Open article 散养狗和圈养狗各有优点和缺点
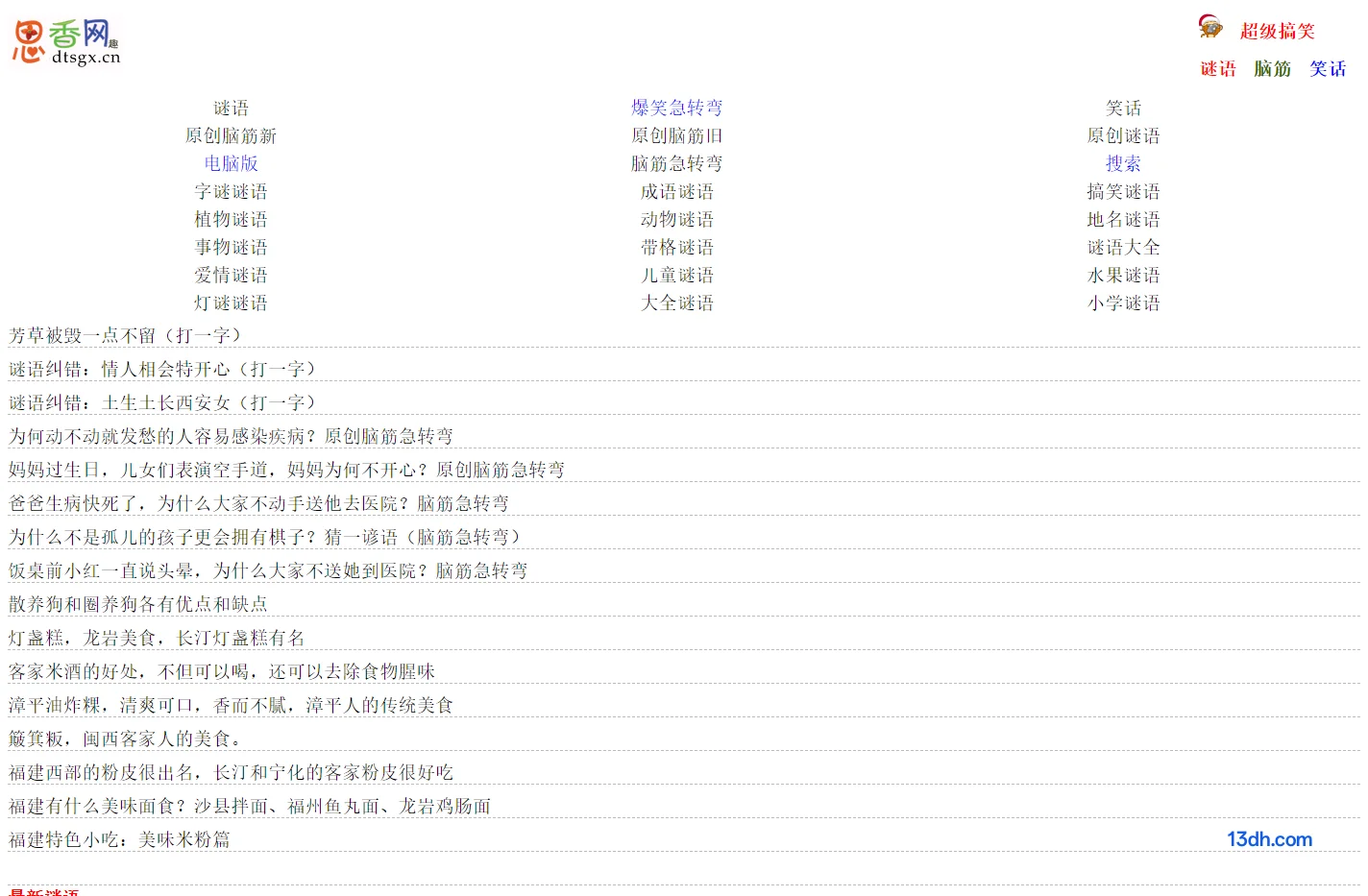Image resolution: width=1368 pixels, height=896 pixels. (x=137, y=605)
